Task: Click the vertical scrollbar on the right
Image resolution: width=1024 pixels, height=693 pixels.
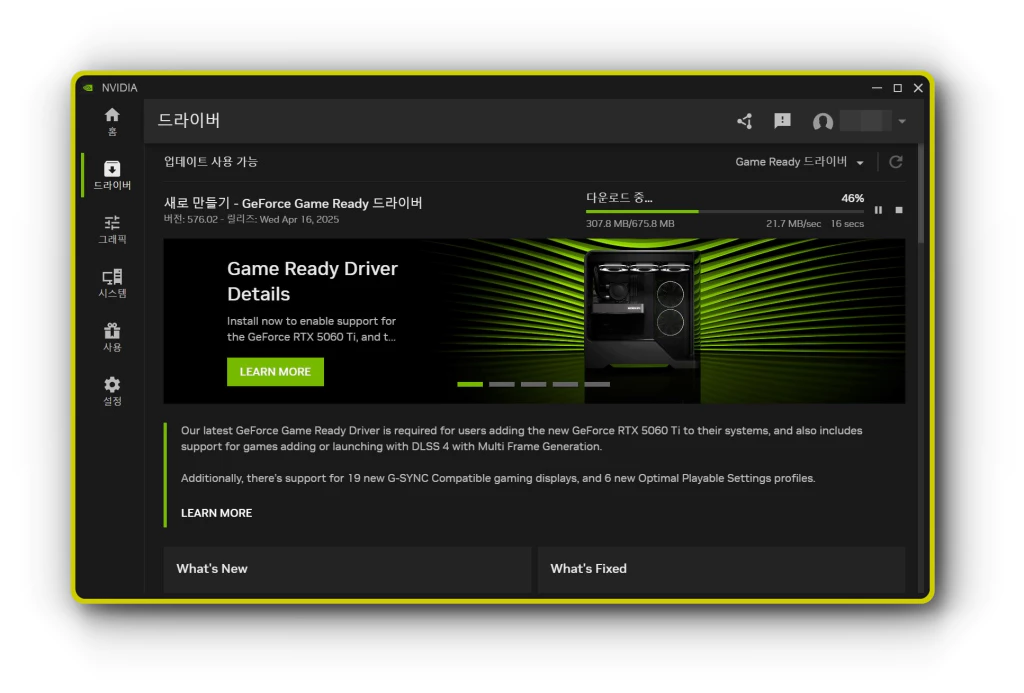Action: [x=921, y=193]
